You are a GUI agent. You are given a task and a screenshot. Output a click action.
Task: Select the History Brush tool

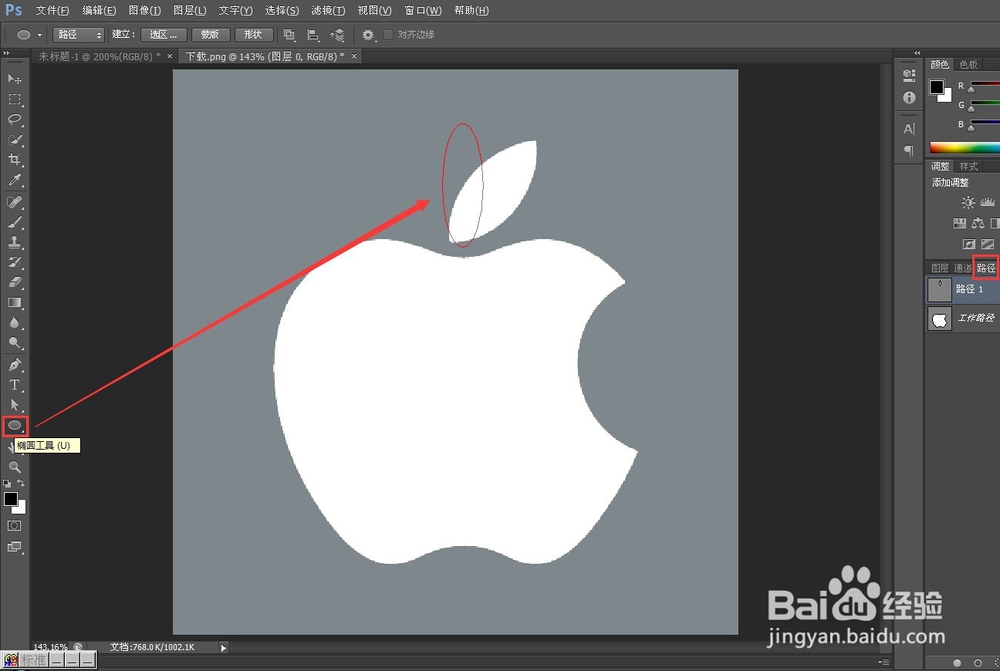15,262
